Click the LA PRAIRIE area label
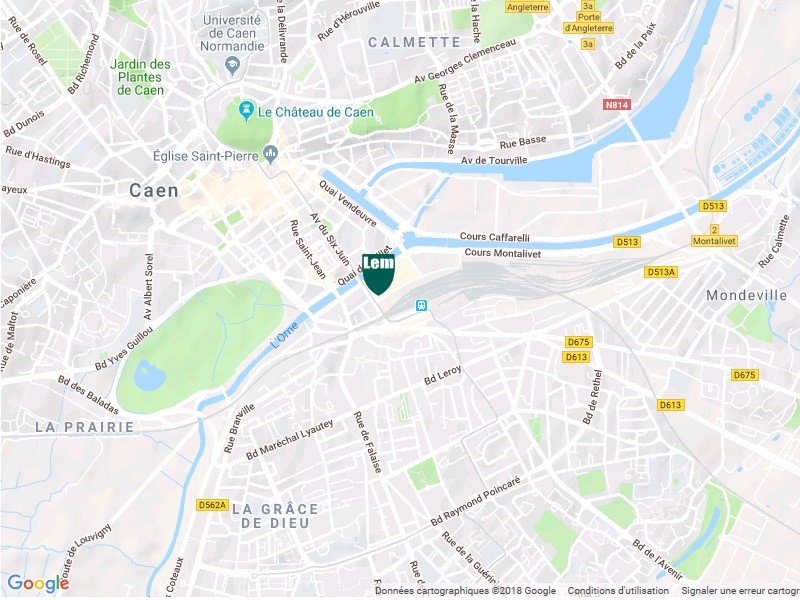This screenshot has width=800, height=600. click(x=85, y=427)
